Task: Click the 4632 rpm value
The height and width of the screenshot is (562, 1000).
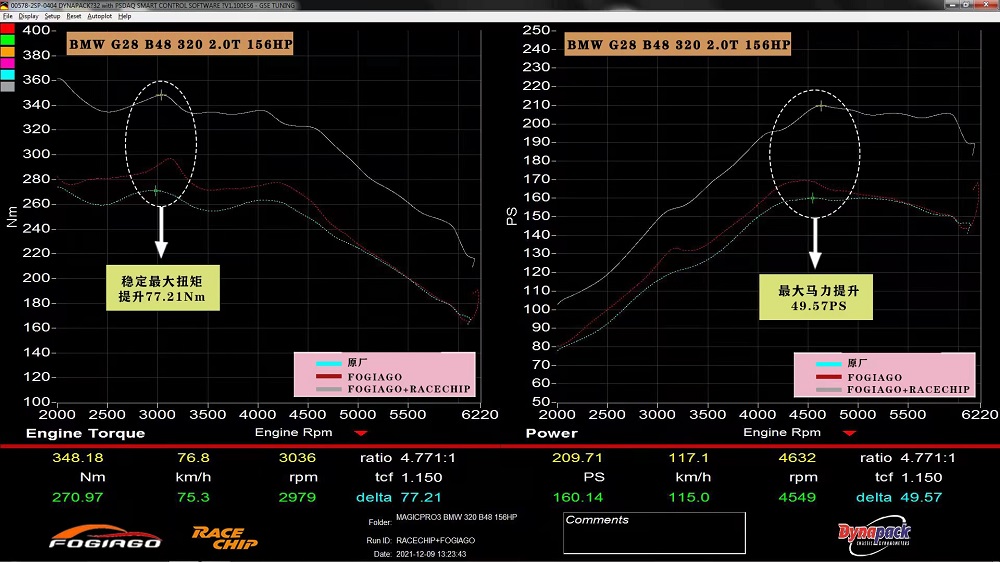Action: [x=797, y=458]
